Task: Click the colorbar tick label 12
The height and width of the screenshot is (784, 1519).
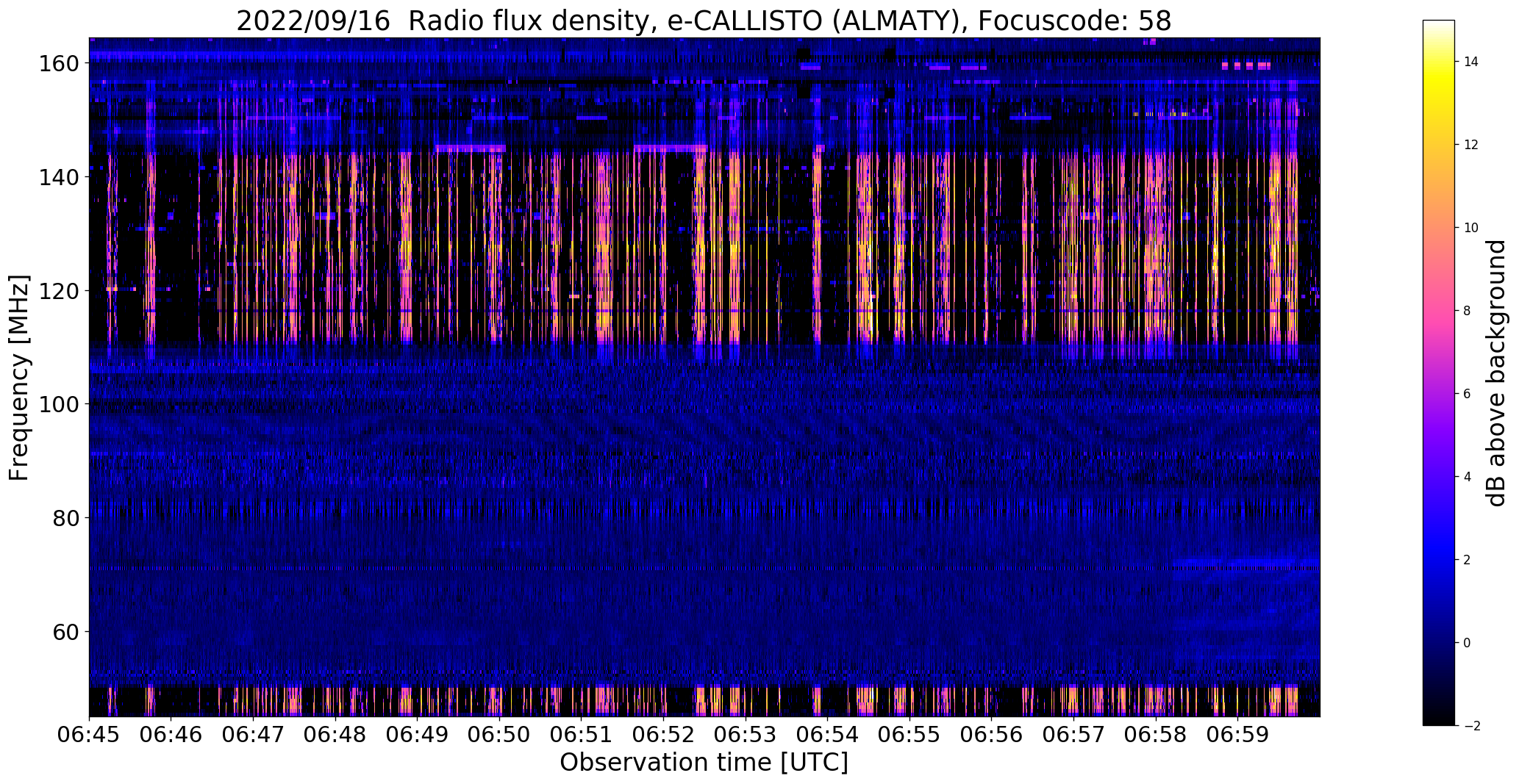Action: point(1471,145)
